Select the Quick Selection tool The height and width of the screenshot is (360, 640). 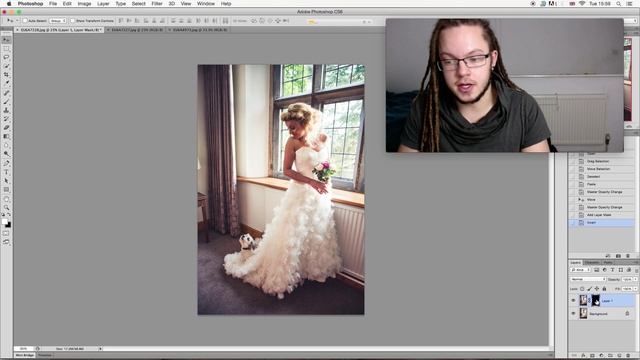click(x=6, y=66)
